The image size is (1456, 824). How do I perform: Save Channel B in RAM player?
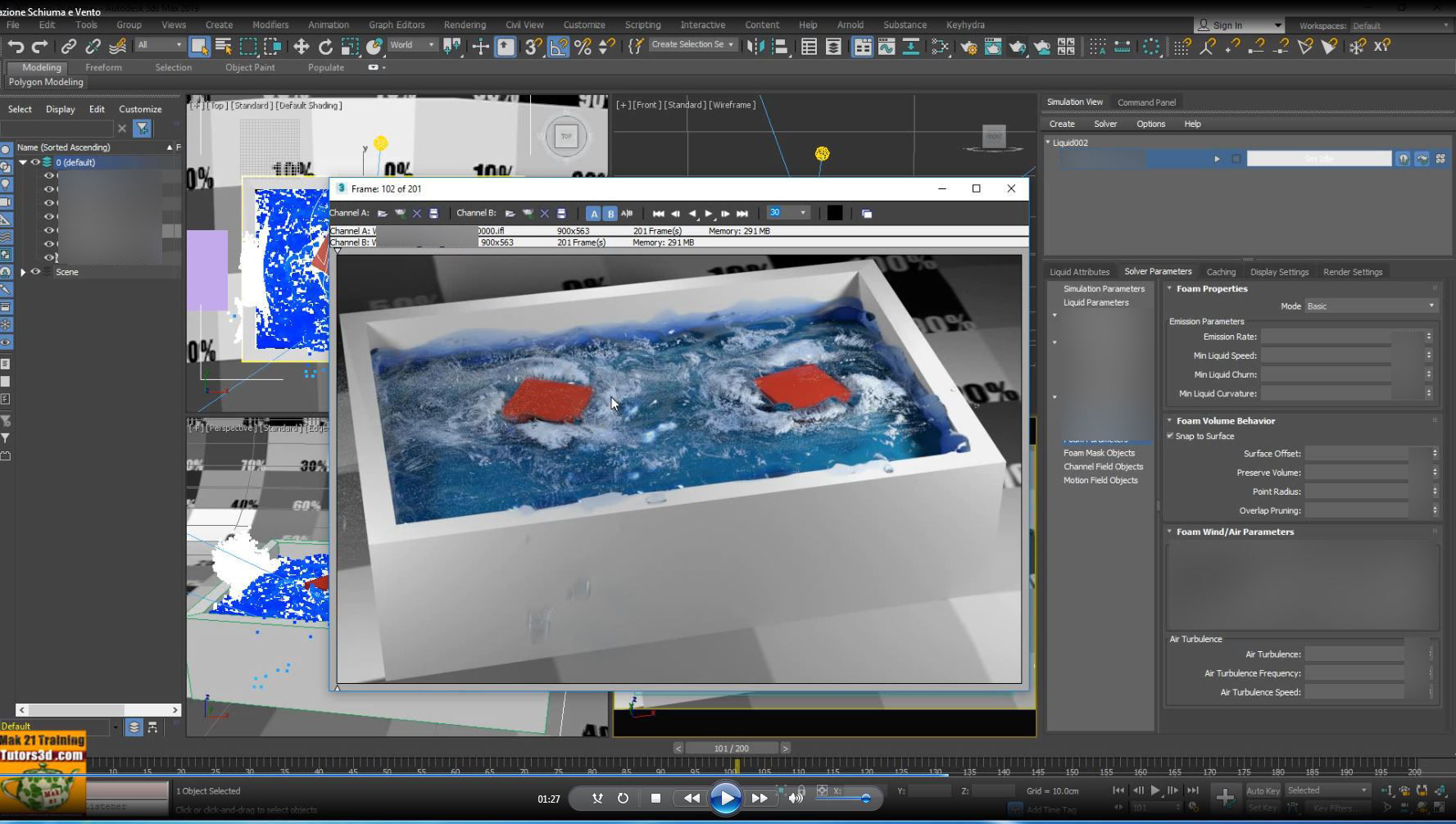[x=561, y=214]
